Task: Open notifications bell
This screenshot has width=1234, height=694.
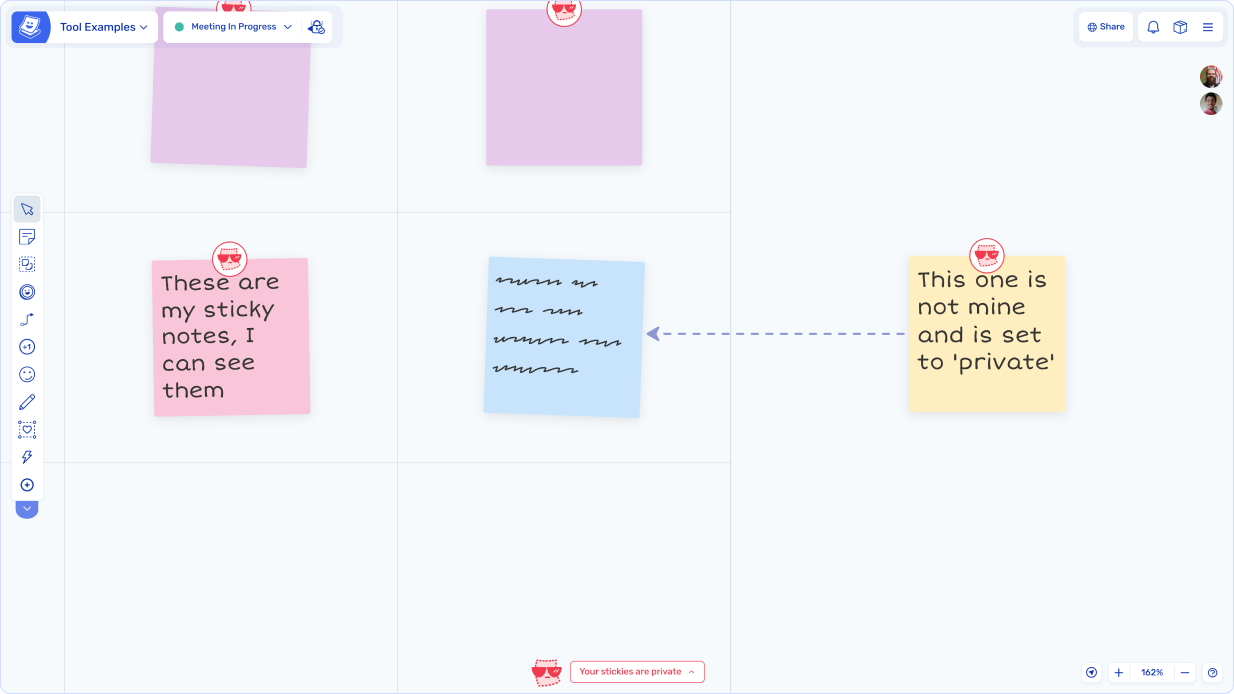Action: pyautogui.click(x=1153, y=27)
